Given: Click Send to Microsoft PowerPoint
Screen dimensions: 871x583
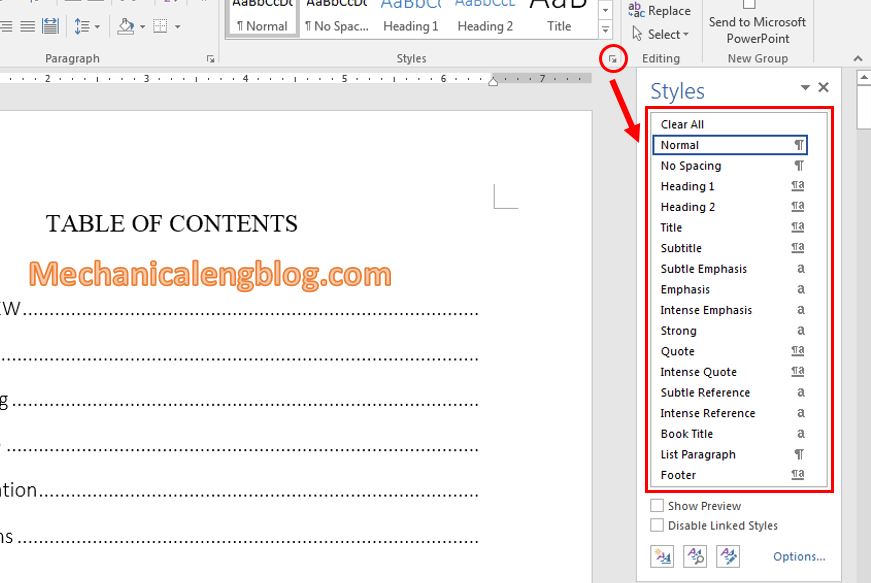Looking at the screenshot, I should pyautogui.click(x=756, y=24).
